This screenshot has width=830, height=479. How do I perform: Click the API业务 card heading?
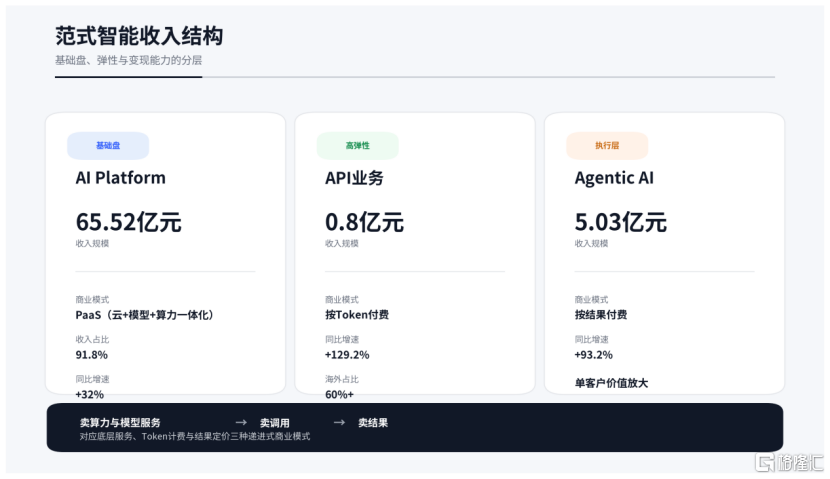354,178
